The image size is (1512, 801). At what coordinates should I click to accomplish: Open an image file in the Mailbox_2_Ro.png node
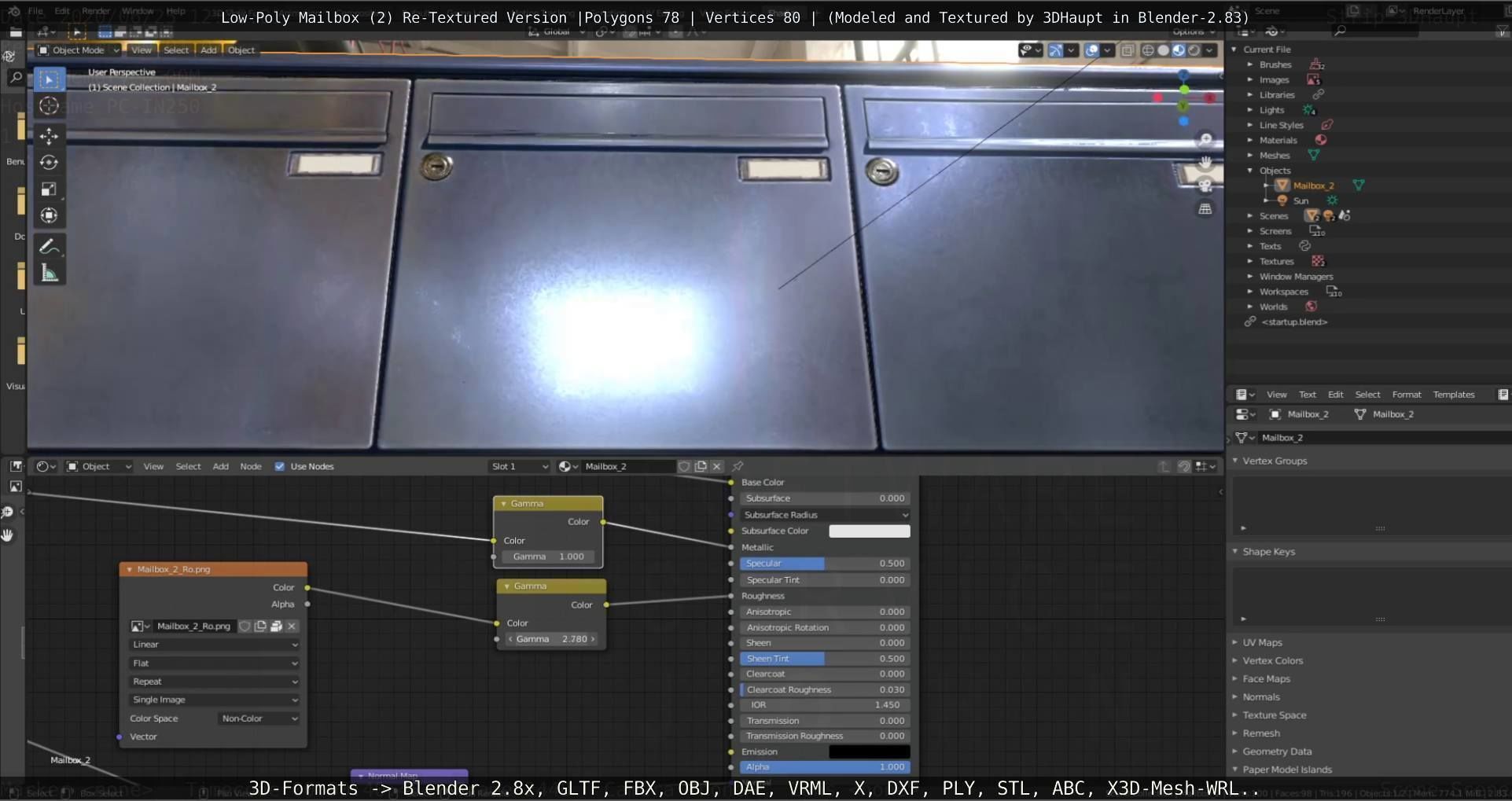276,626
